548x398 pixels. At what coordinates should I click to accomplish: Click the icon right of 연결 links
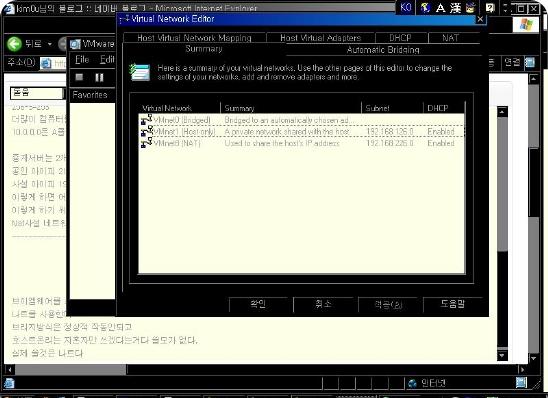(530, 63)
